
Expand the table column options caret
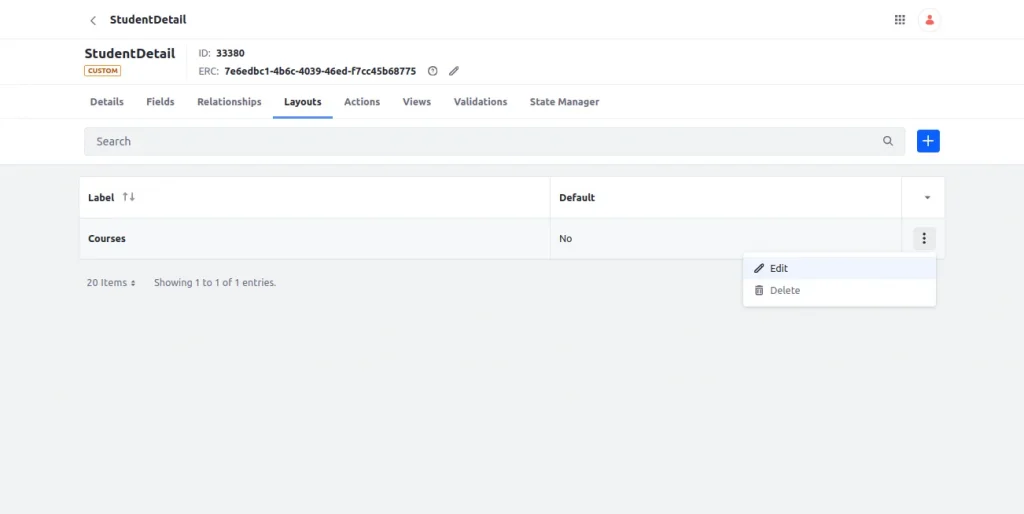pyautogui.click(x=927, y=198)
